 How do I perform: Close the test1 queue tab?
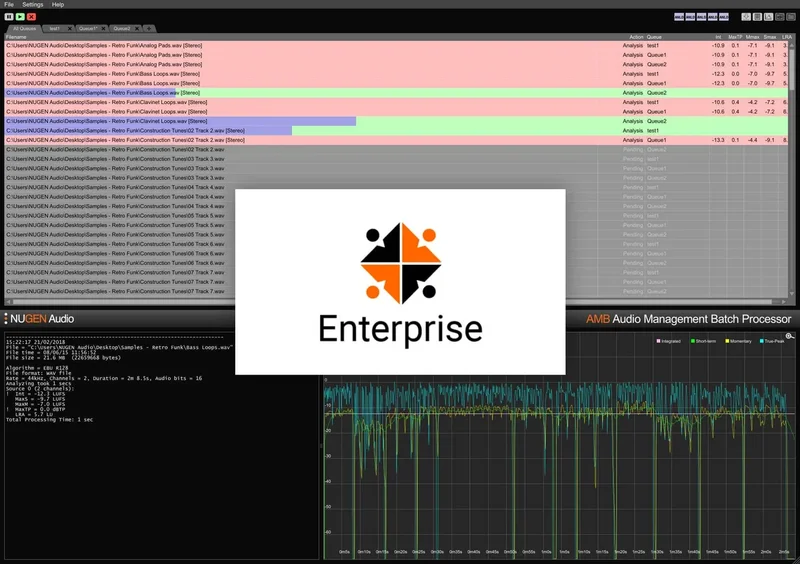click(70, 29)
